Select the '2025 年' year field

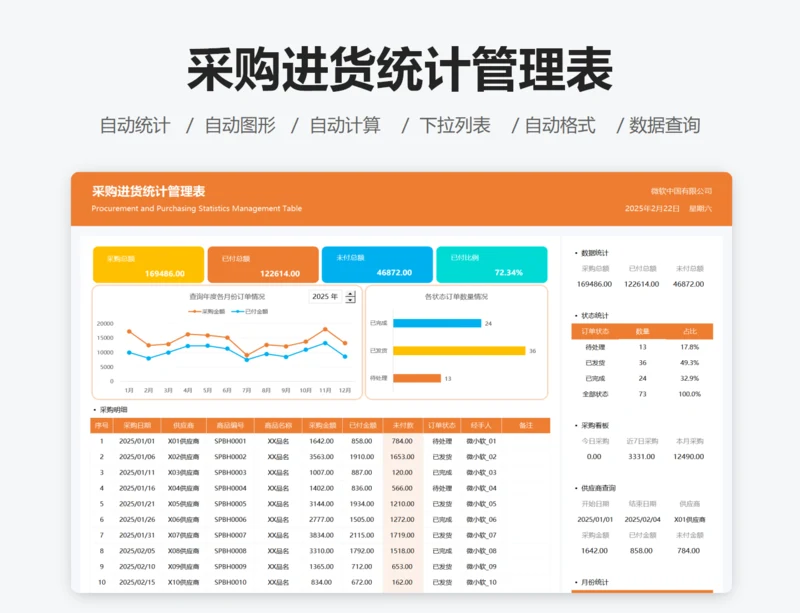pos(326,297)
